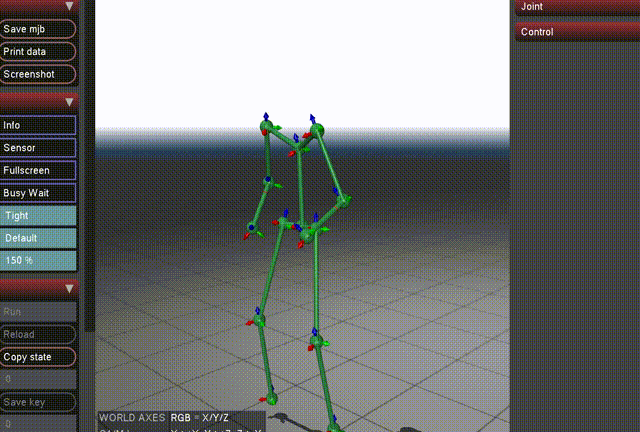Click the WORLD AXES info label

point(132,418)
